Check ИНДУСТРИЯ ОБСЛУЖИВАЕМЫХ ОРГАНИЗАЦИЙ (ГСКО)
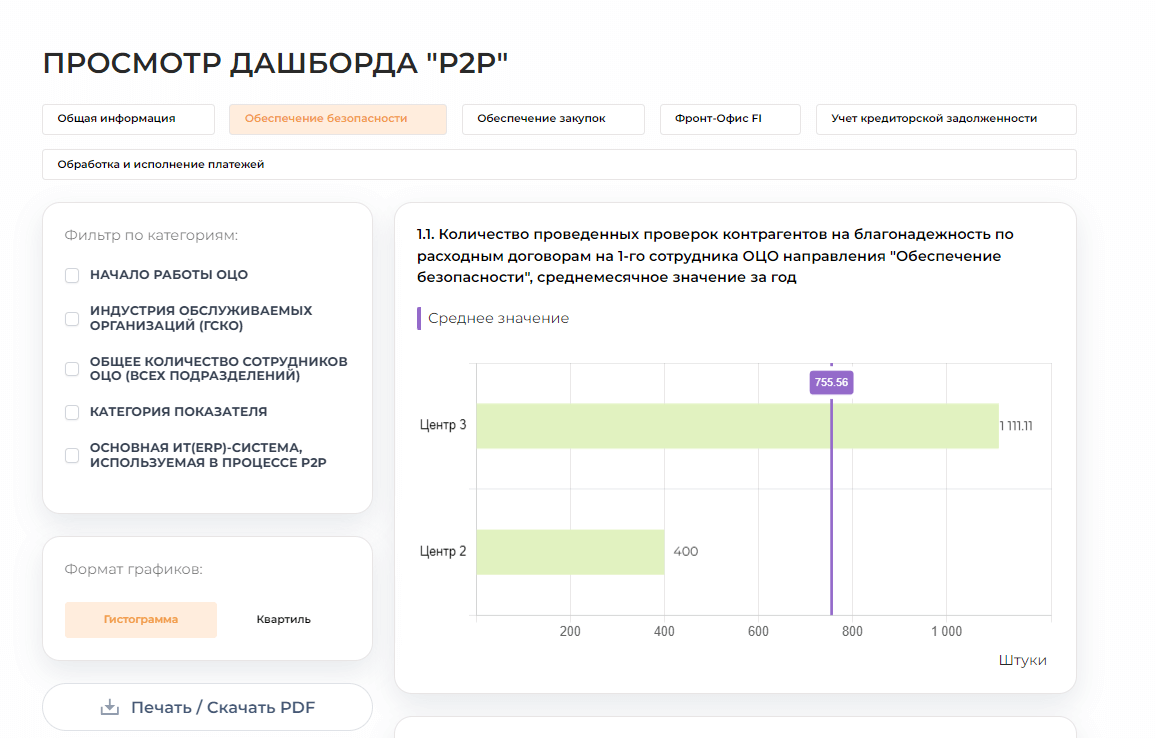 71,318
